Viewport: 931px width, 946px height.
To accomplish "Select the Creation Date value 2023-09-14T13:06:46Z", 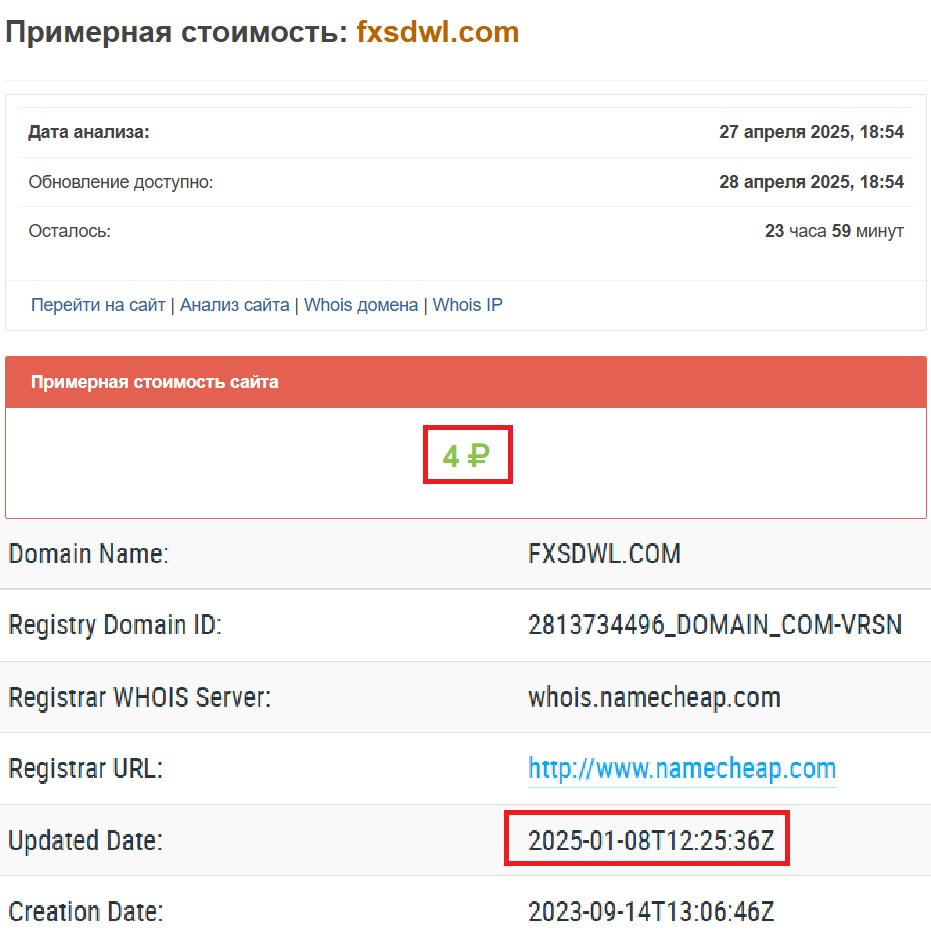I will [651, 912].
